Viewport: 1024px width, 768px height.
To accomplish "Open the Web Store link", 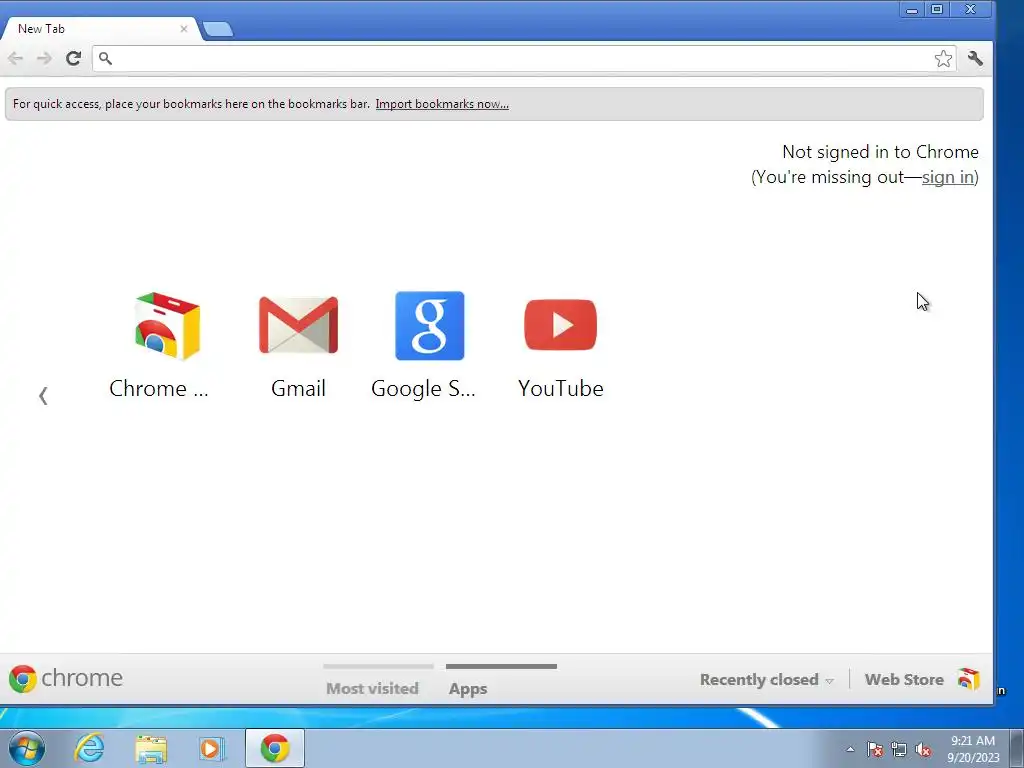I will click(904, 680).
